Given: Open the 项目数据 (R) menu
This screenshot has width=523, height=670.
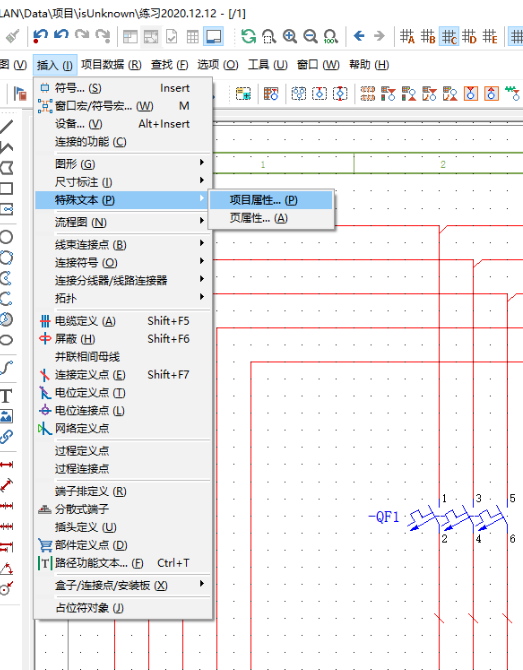Looking at the screenshot, I should tap(111, 65).
